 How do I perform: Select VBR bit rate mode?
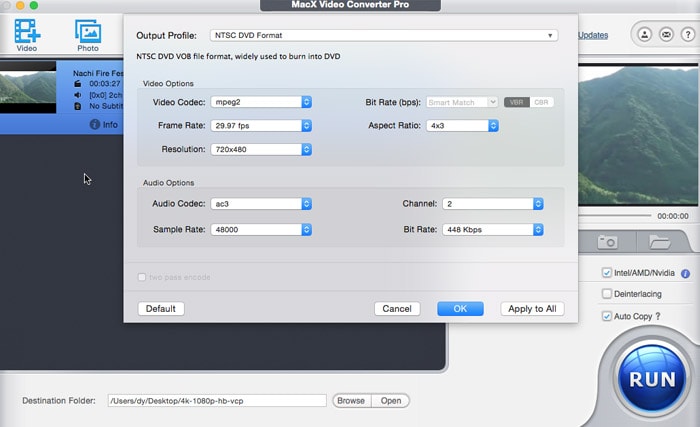[x=517, y=102]
